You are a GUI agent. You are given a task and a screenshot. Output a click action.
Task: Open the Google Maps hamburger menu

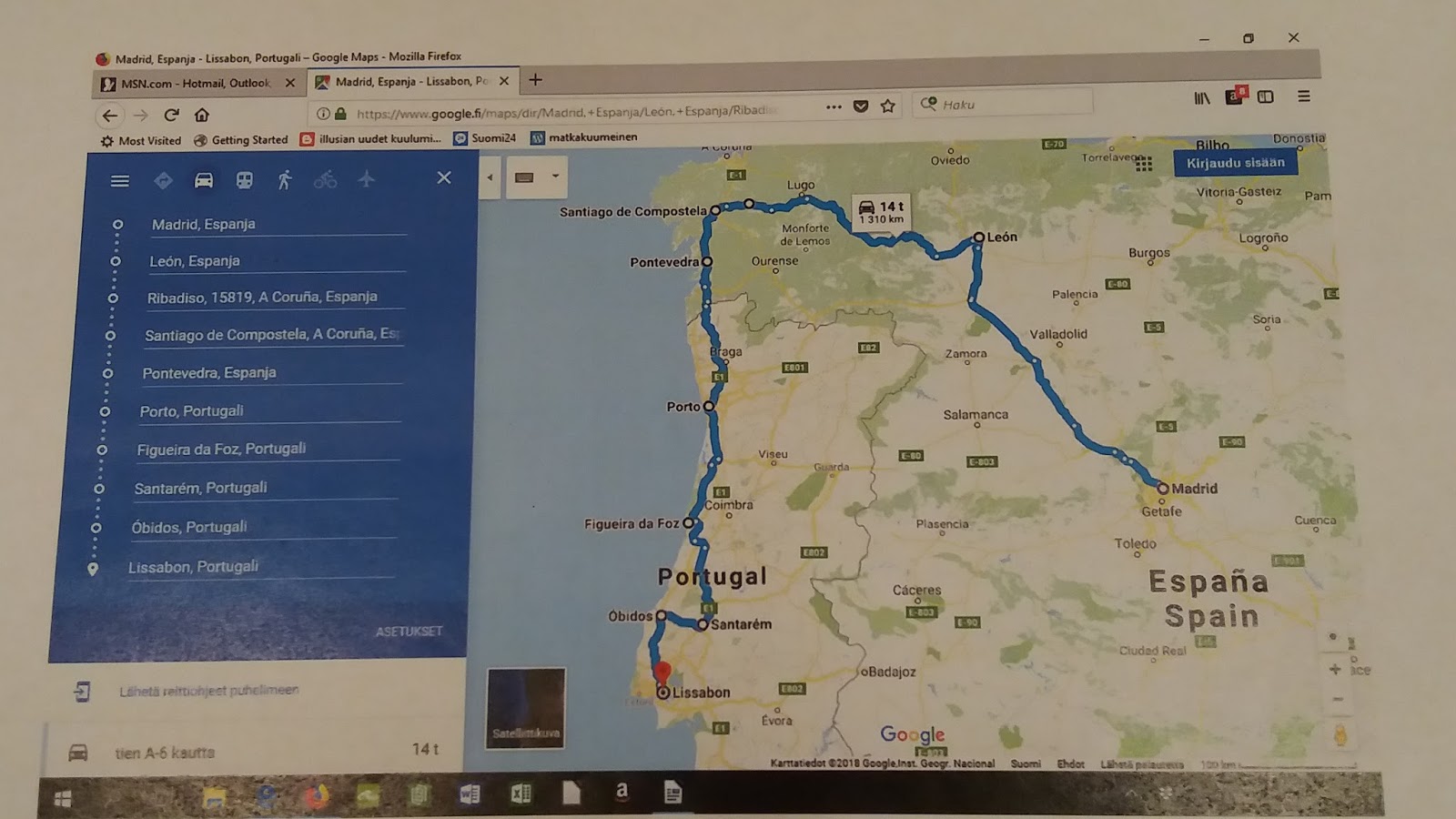(x=119, y=180)
